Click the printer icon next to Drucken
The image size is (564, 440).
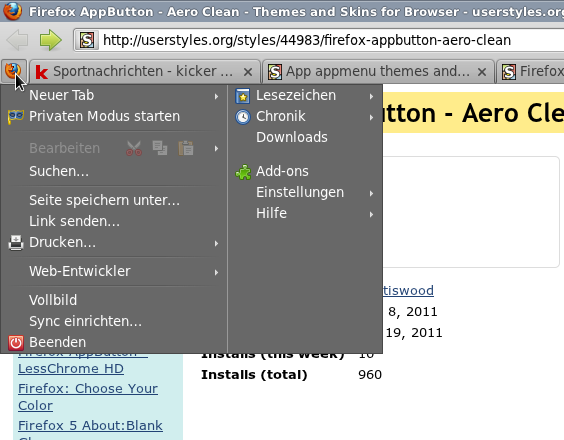(16, 242)
